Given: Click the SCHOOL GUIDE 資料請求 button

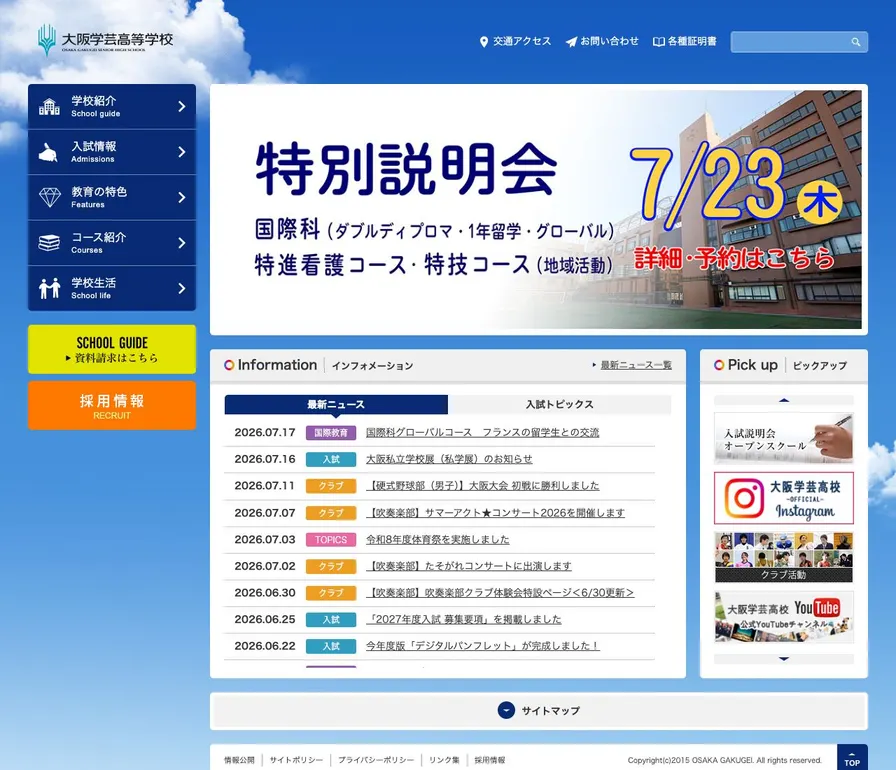Looking at the screenshot, I should coord(112,350).
